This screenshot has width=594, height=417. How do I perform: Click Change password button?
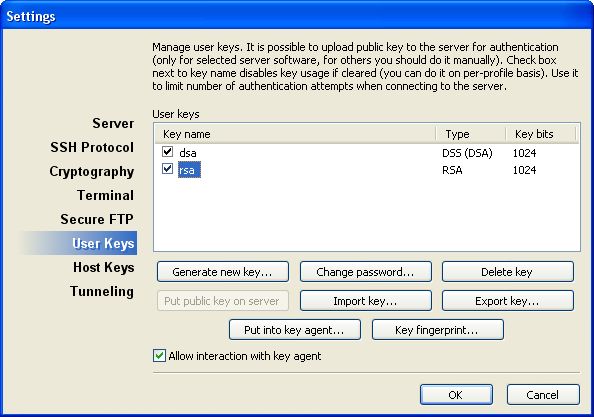tap(366, 272)
